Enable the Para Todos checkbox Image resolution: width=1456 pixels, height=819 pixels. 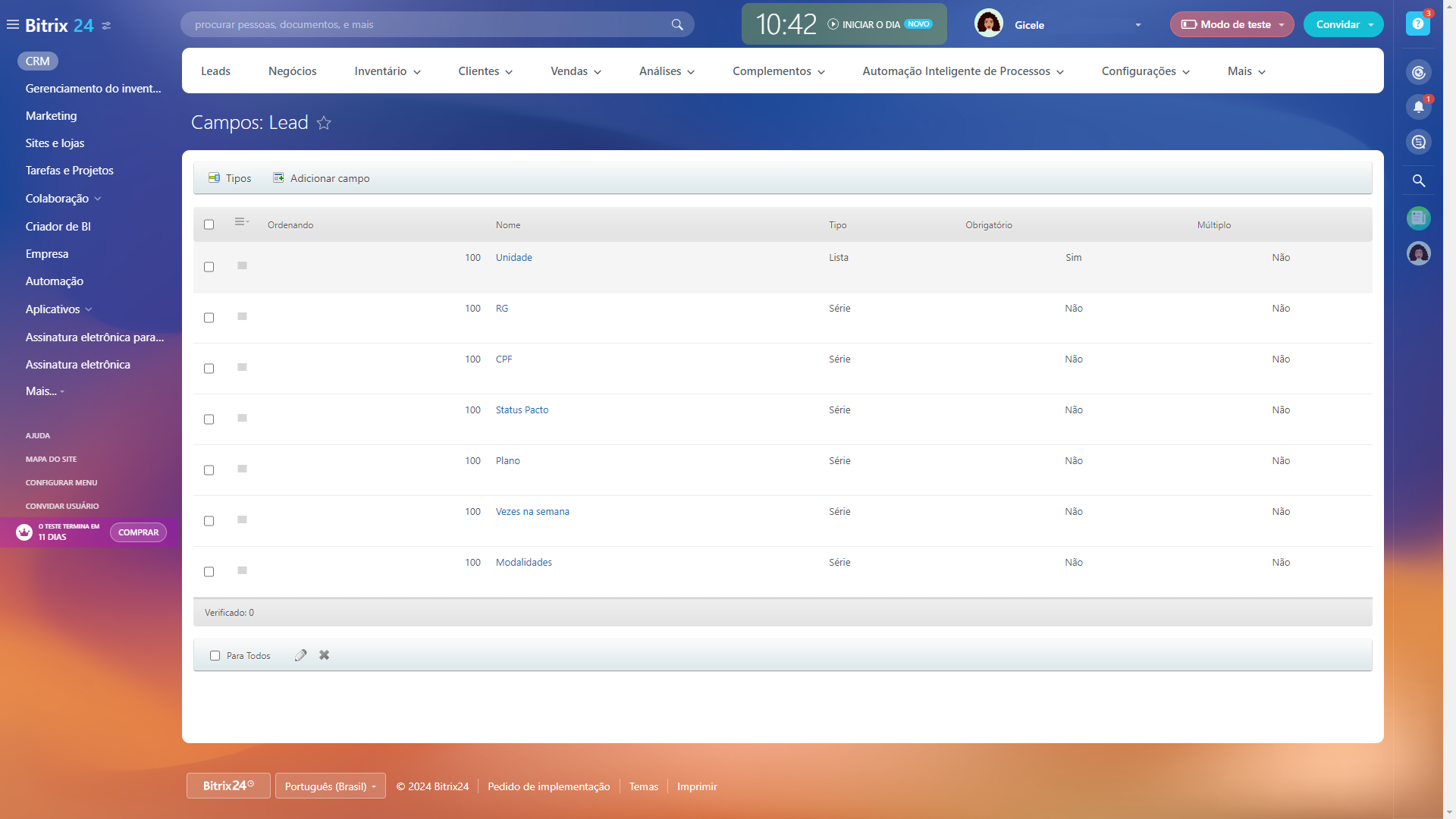[215, 656]
